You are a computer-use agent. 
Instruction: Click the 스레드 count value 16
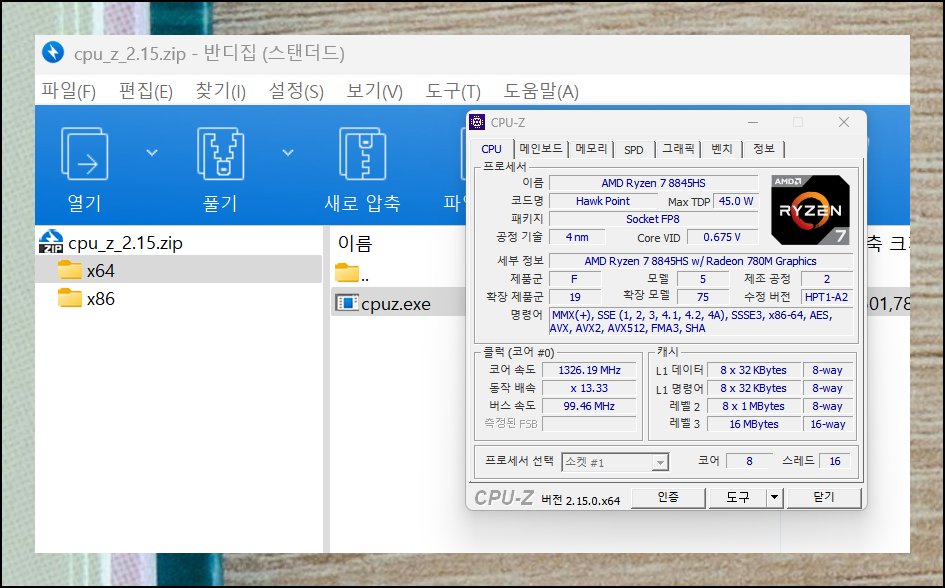(835, 461)
